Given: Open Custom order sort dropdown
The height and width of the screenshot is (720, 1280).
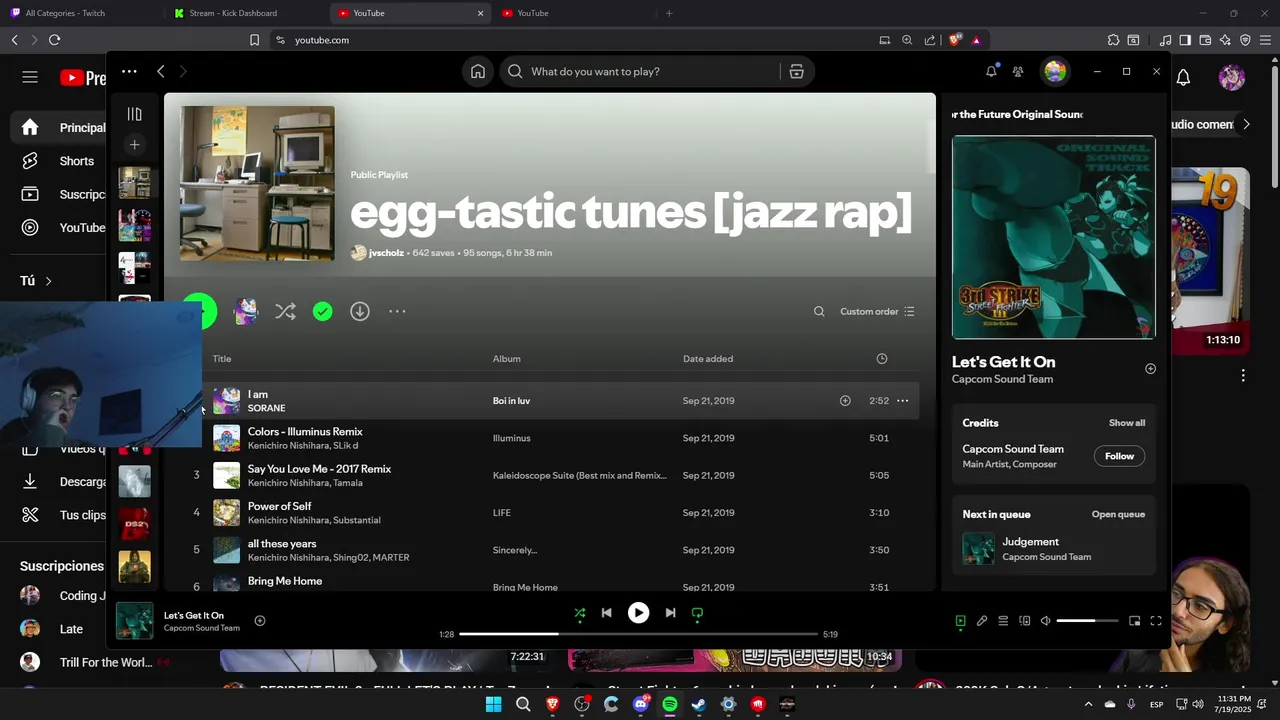Looking at the screenshot, I should click(877, 311).
